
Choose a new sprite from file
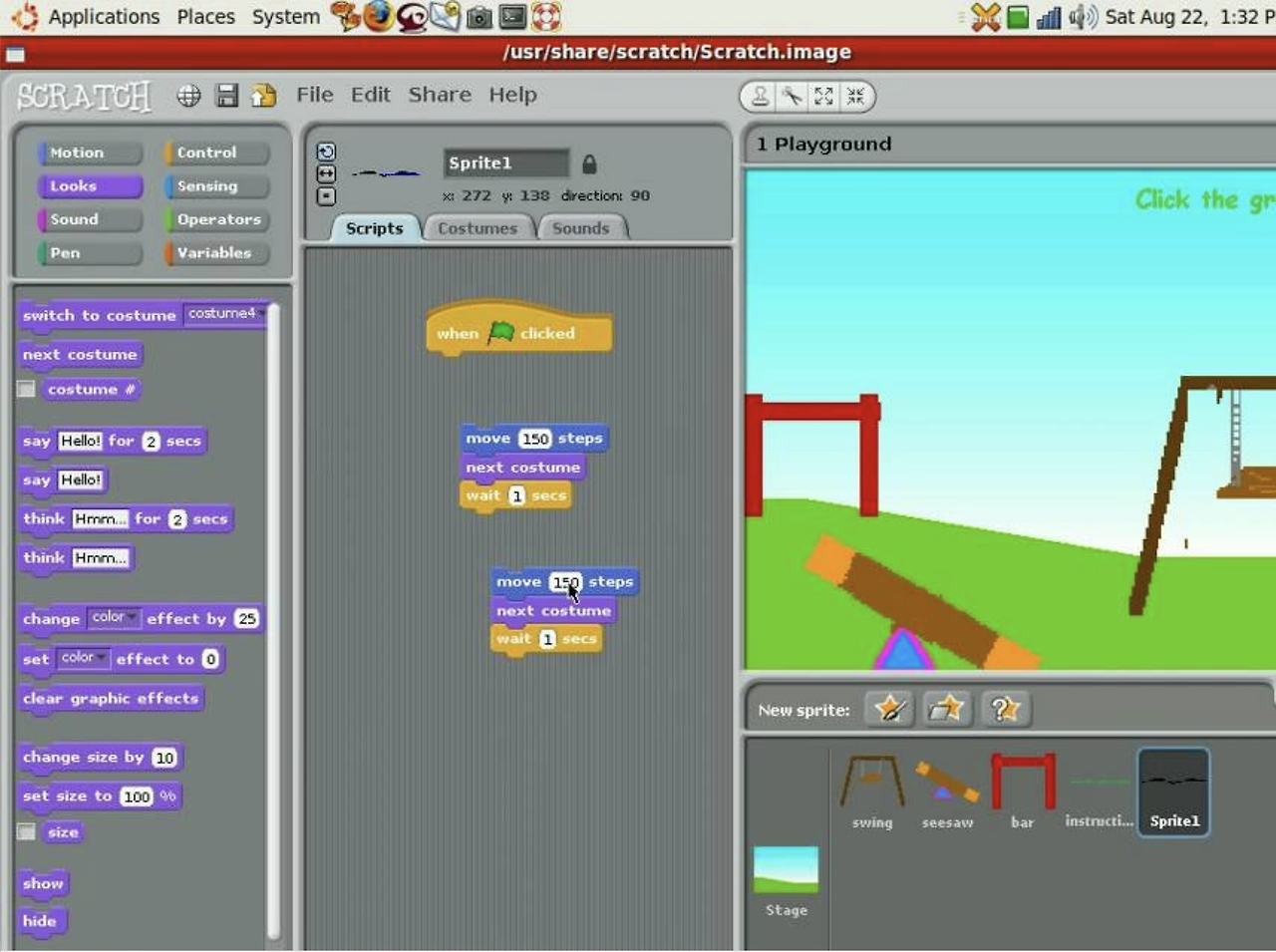point(946,709)
